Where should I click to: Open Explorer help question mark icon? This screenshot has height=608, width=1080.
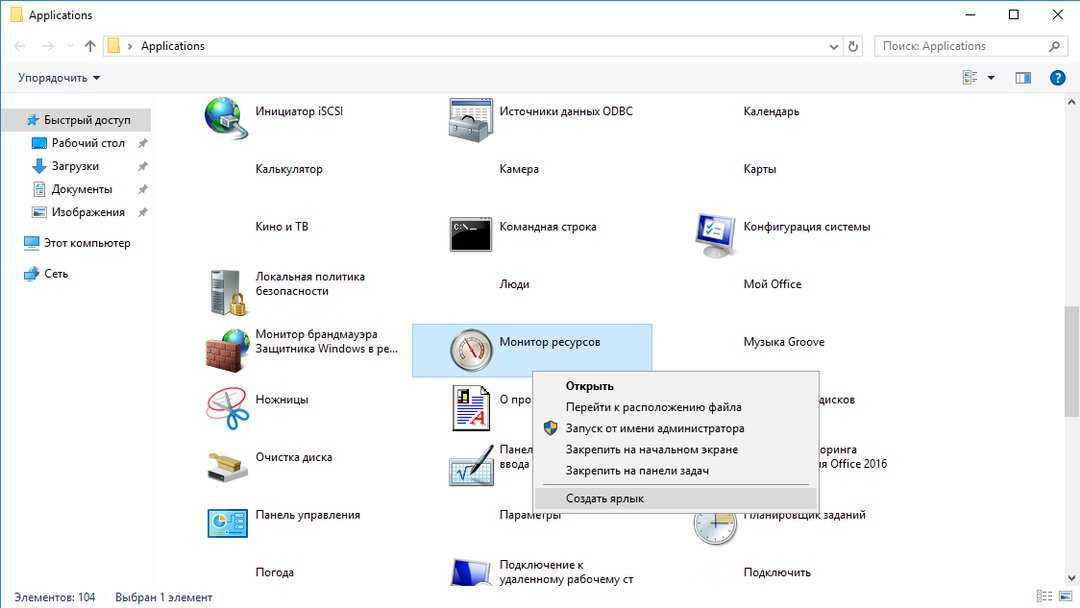pos(1057,78)
